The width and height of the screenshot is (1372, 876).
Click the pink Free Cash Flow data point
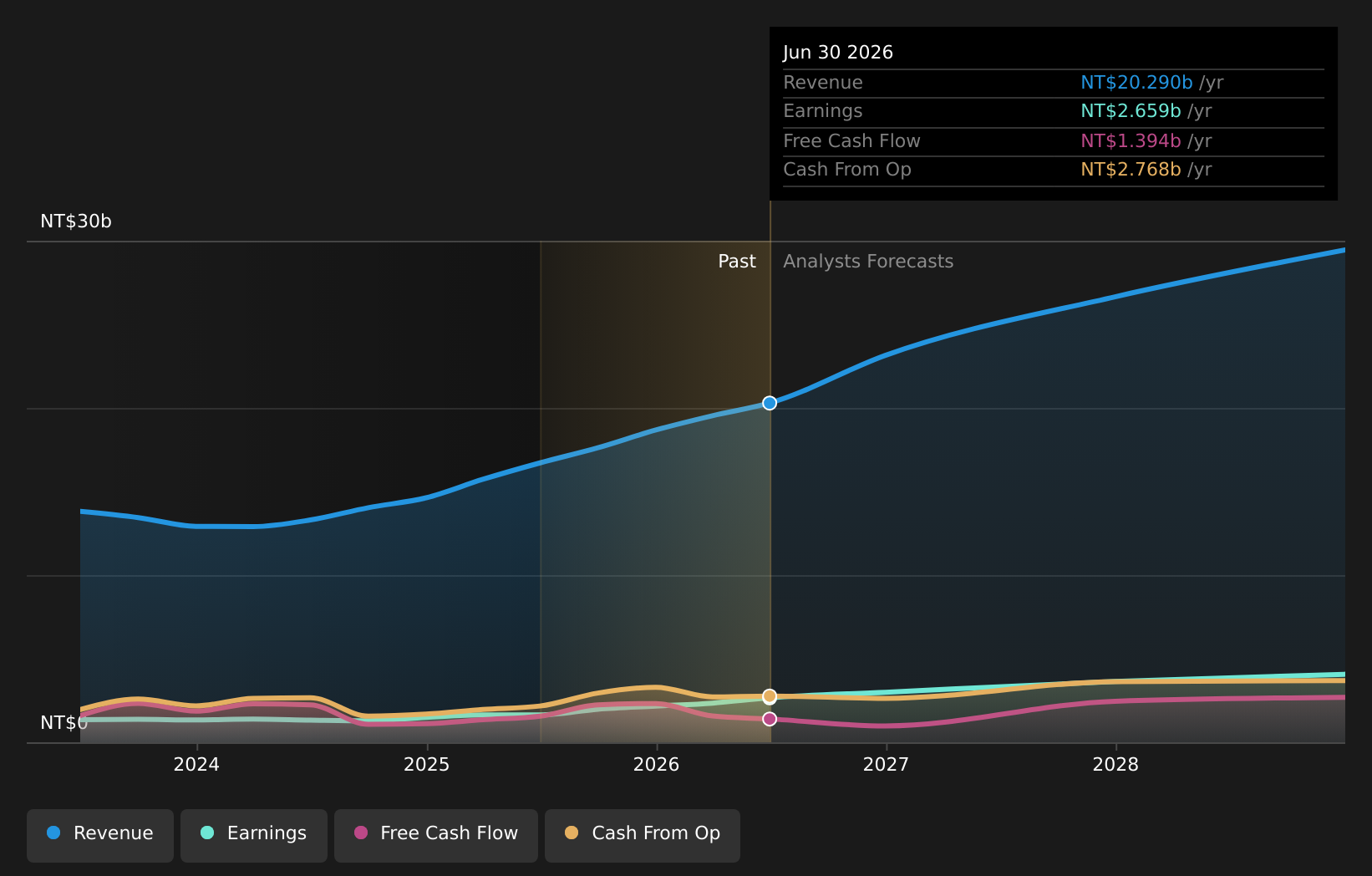770,719
